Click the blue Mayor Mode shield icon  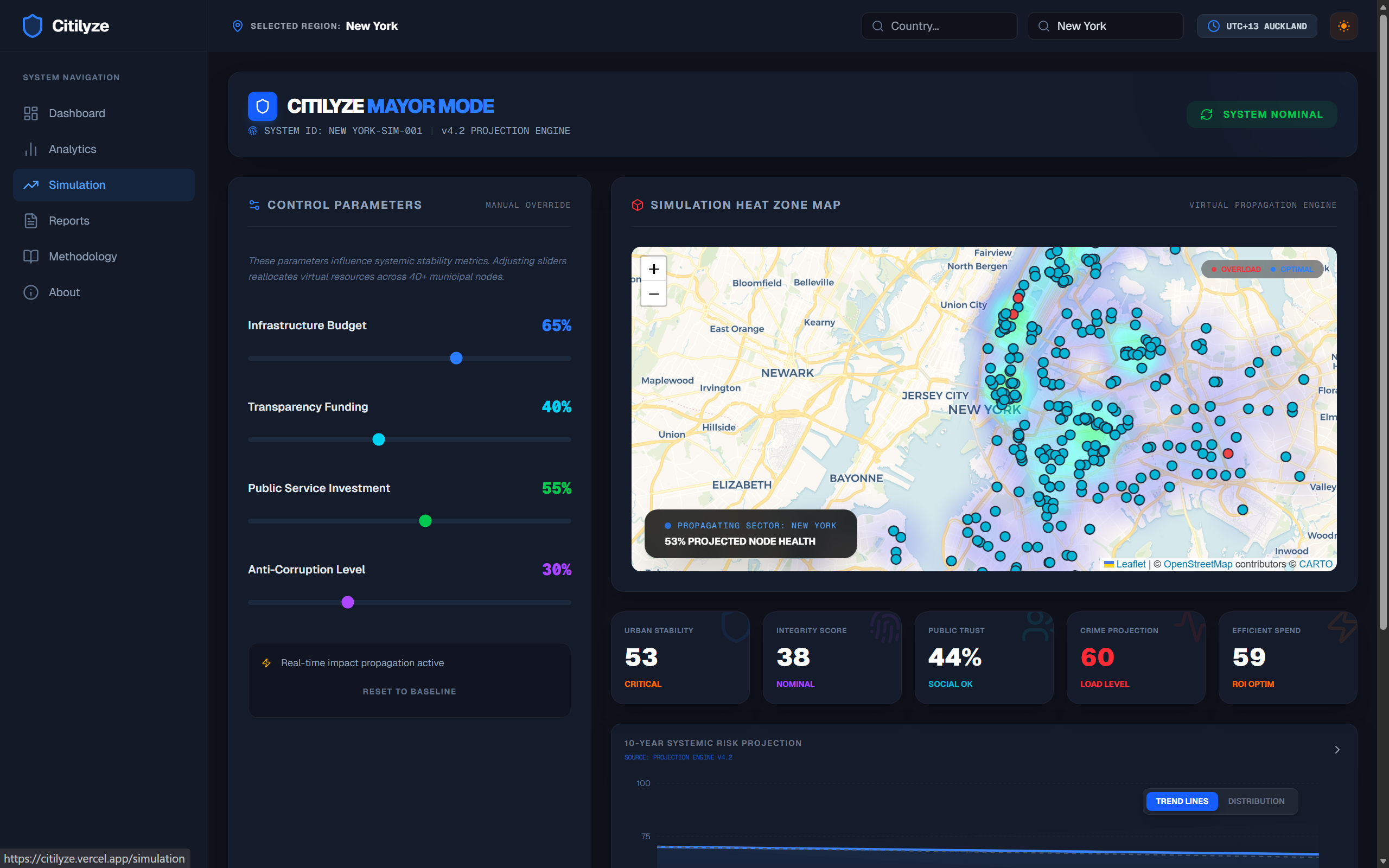(x=262, y=106)
